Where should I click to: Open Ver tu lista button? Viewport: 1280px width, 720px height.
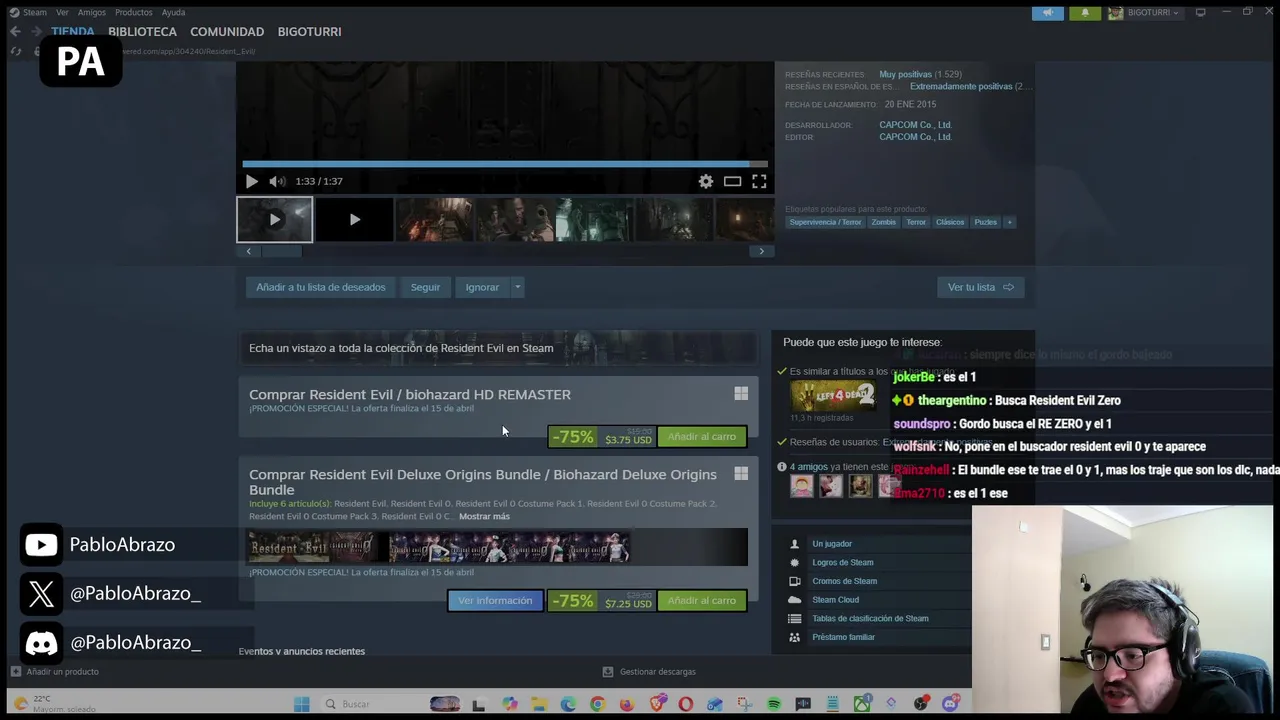pyautogui.click(x=980, y=287)
